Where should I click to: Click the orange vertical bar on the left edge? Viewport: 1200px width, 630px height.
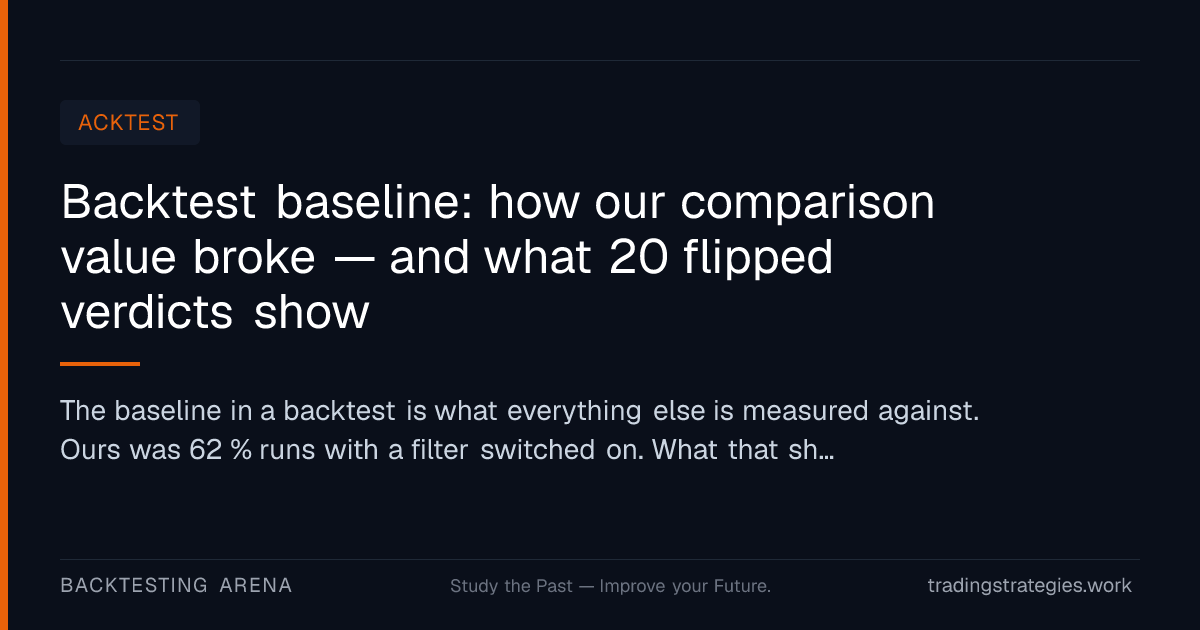[4, 315]
